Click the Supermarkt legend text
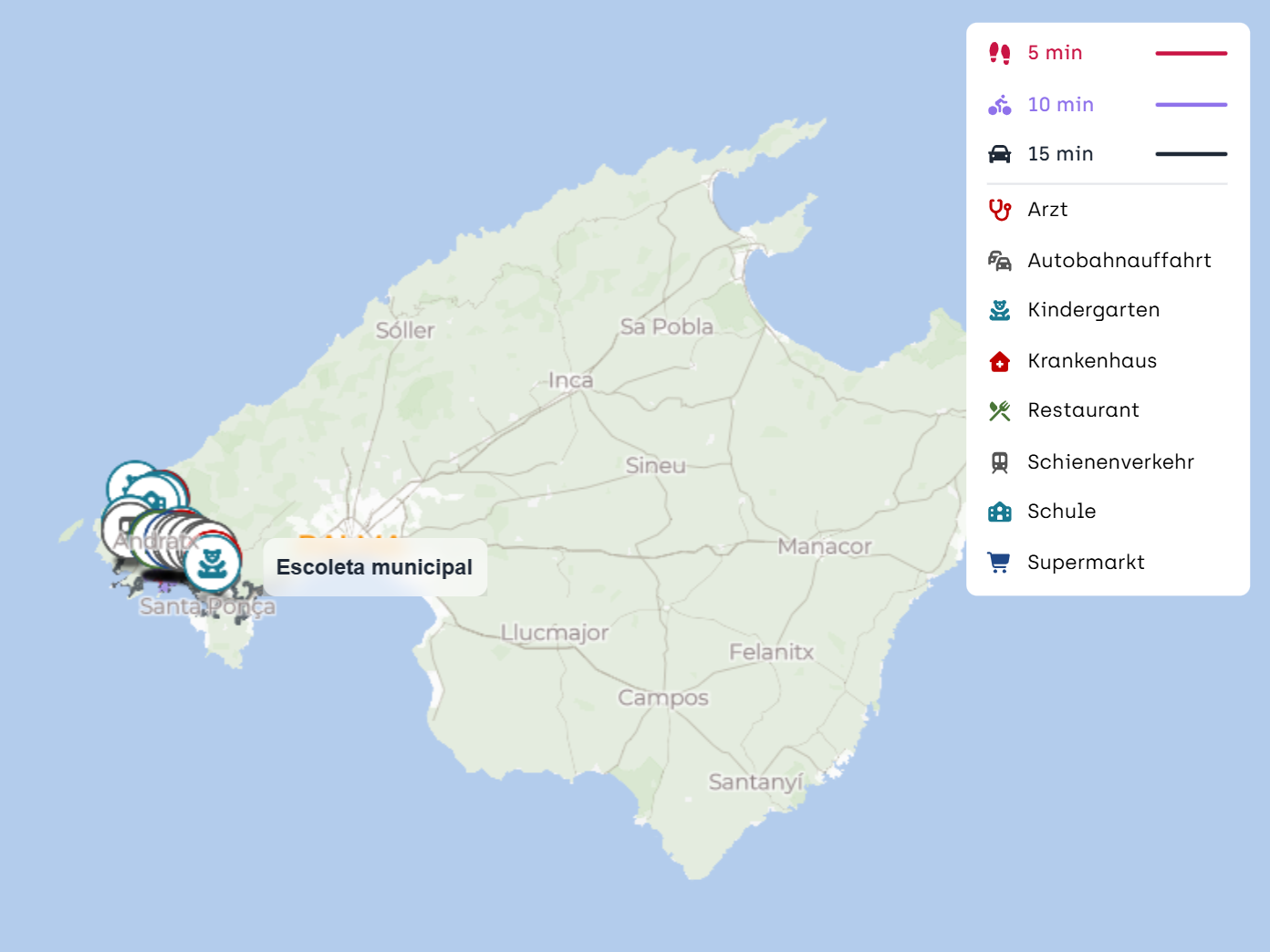Viewport: 1270px width, 952px height. tap(1086, 563)
